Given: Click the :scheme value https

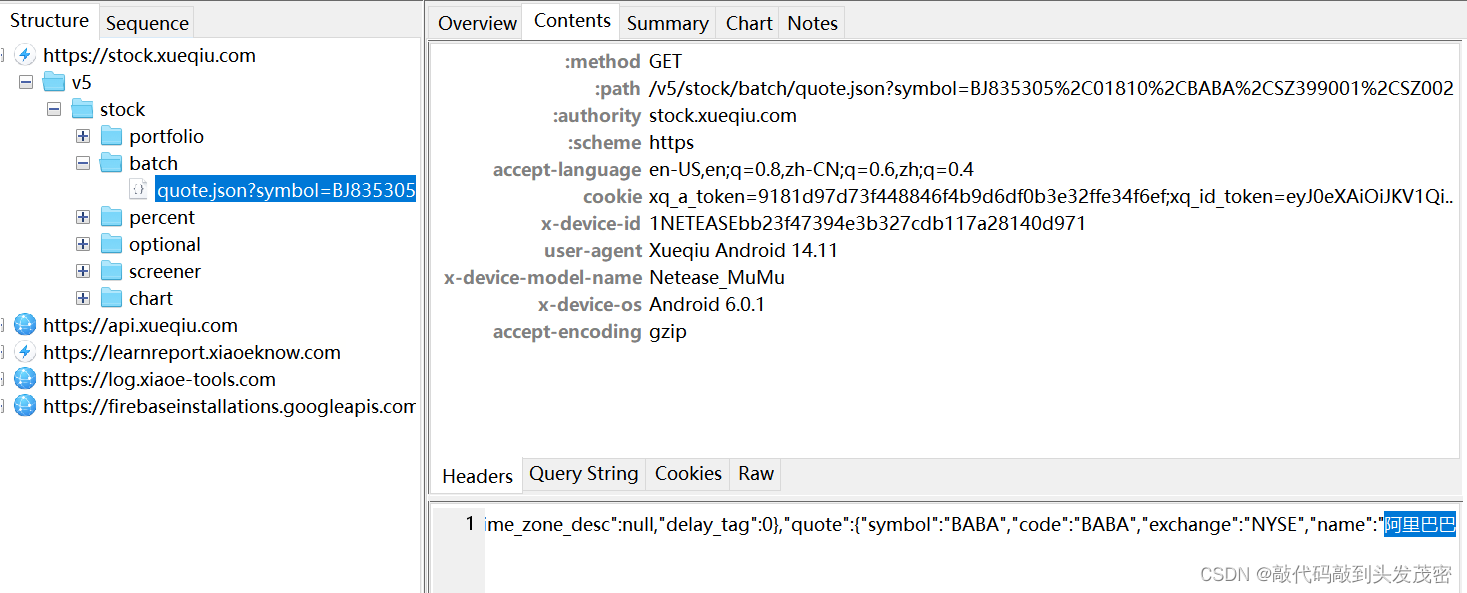Looking at the screenshot, I should coord(671,142).
